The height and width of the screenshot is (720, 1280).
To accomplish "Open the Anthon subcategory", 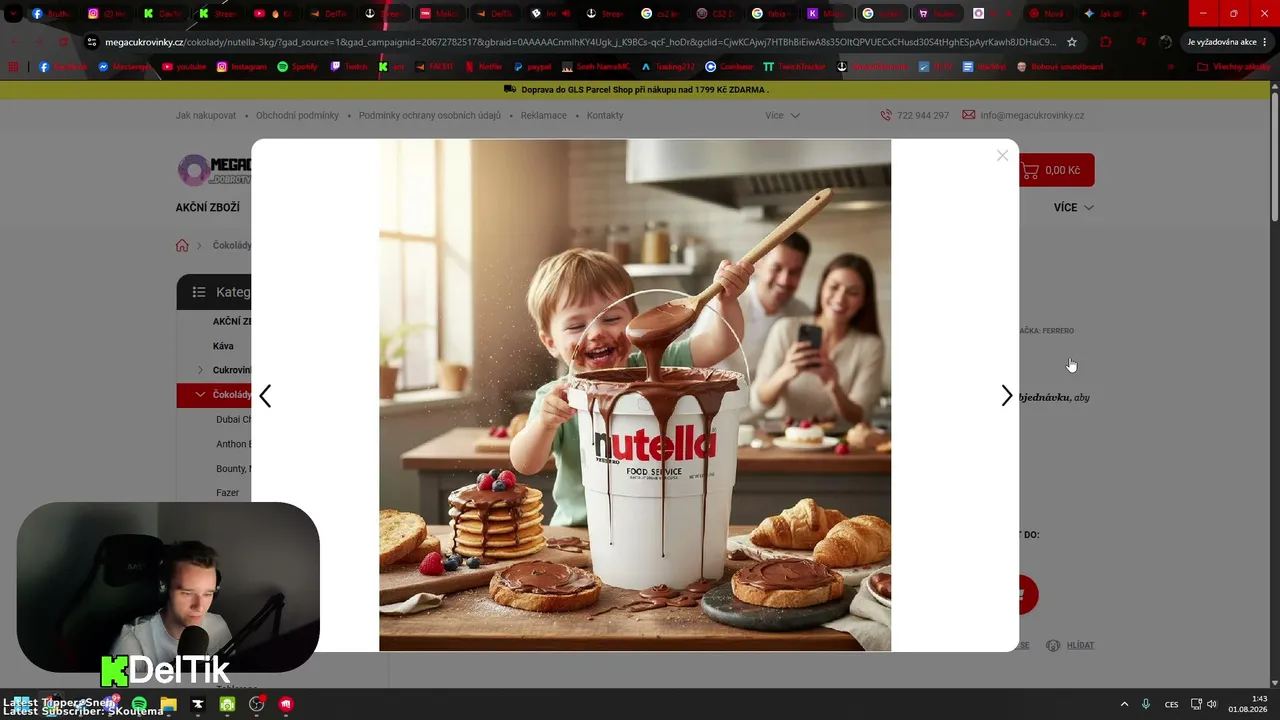I will click(x=234, y=444).
